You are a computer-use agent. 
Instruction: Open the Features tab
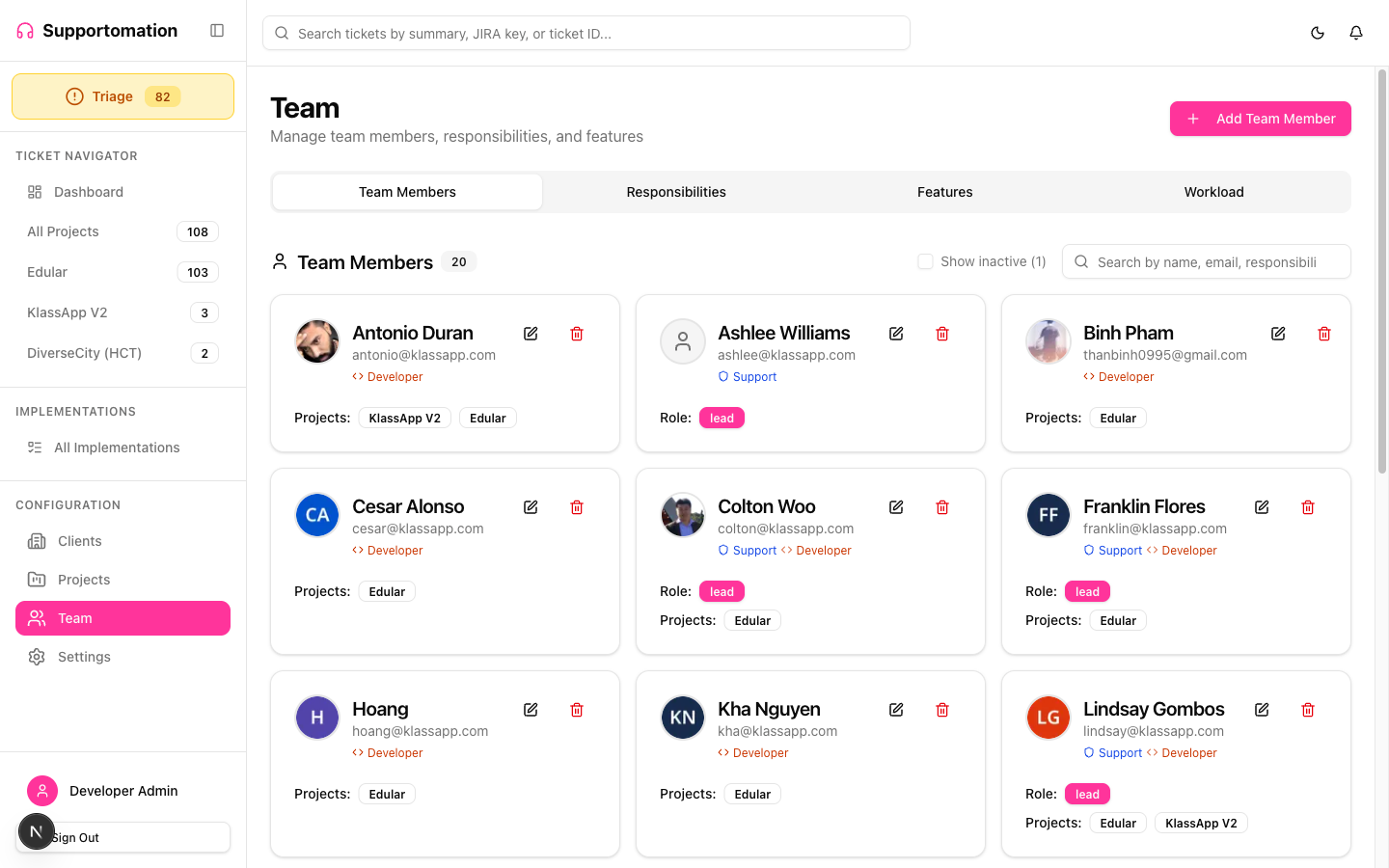[x=944, y=191]
